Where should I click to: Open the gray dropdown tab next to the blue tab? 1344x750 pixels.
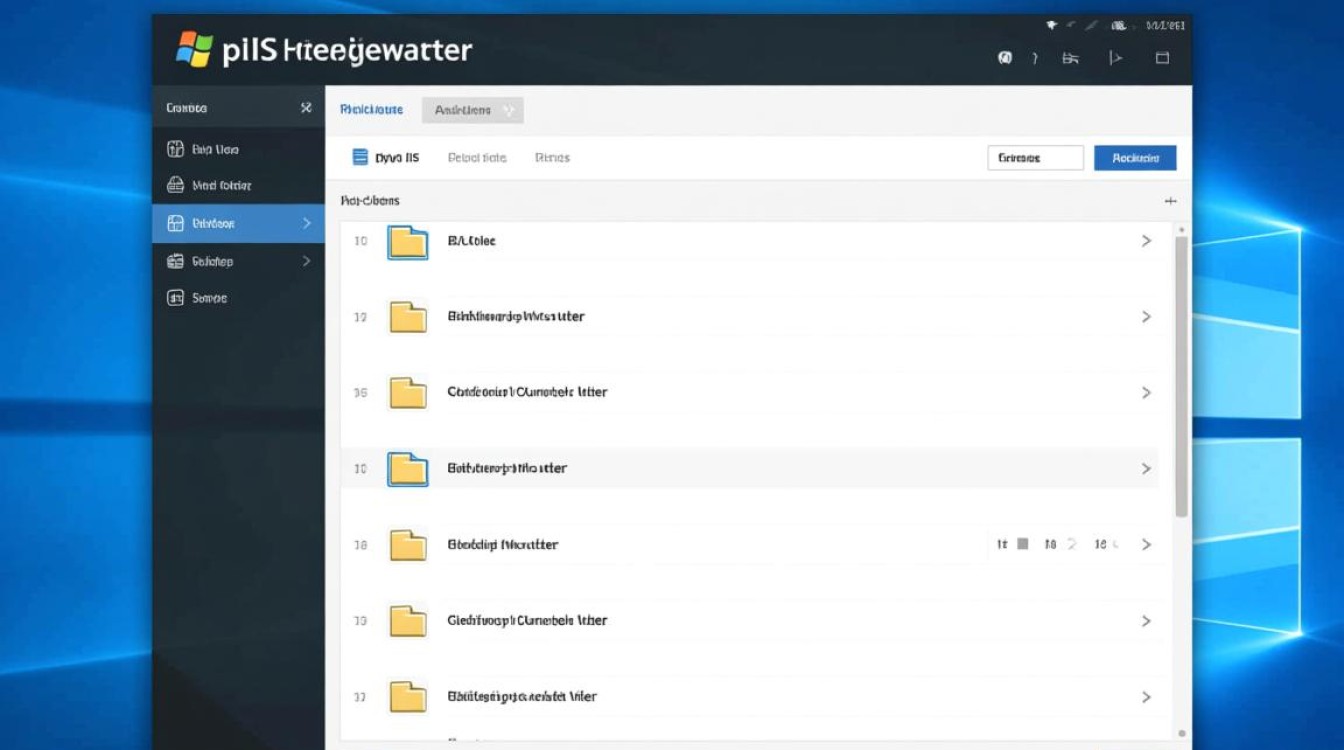click(x=473, y=110)
